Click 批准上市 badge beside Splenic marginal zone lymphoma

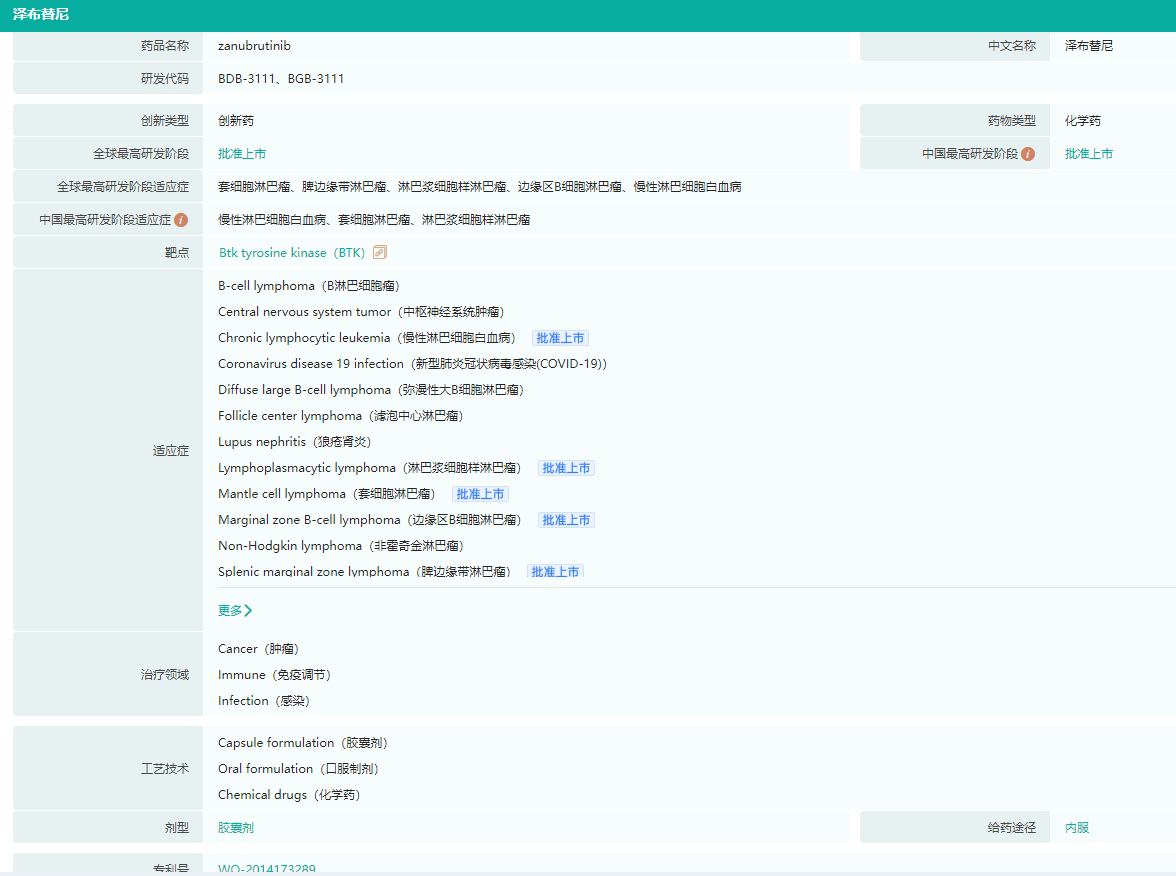(x=555, y=572)
